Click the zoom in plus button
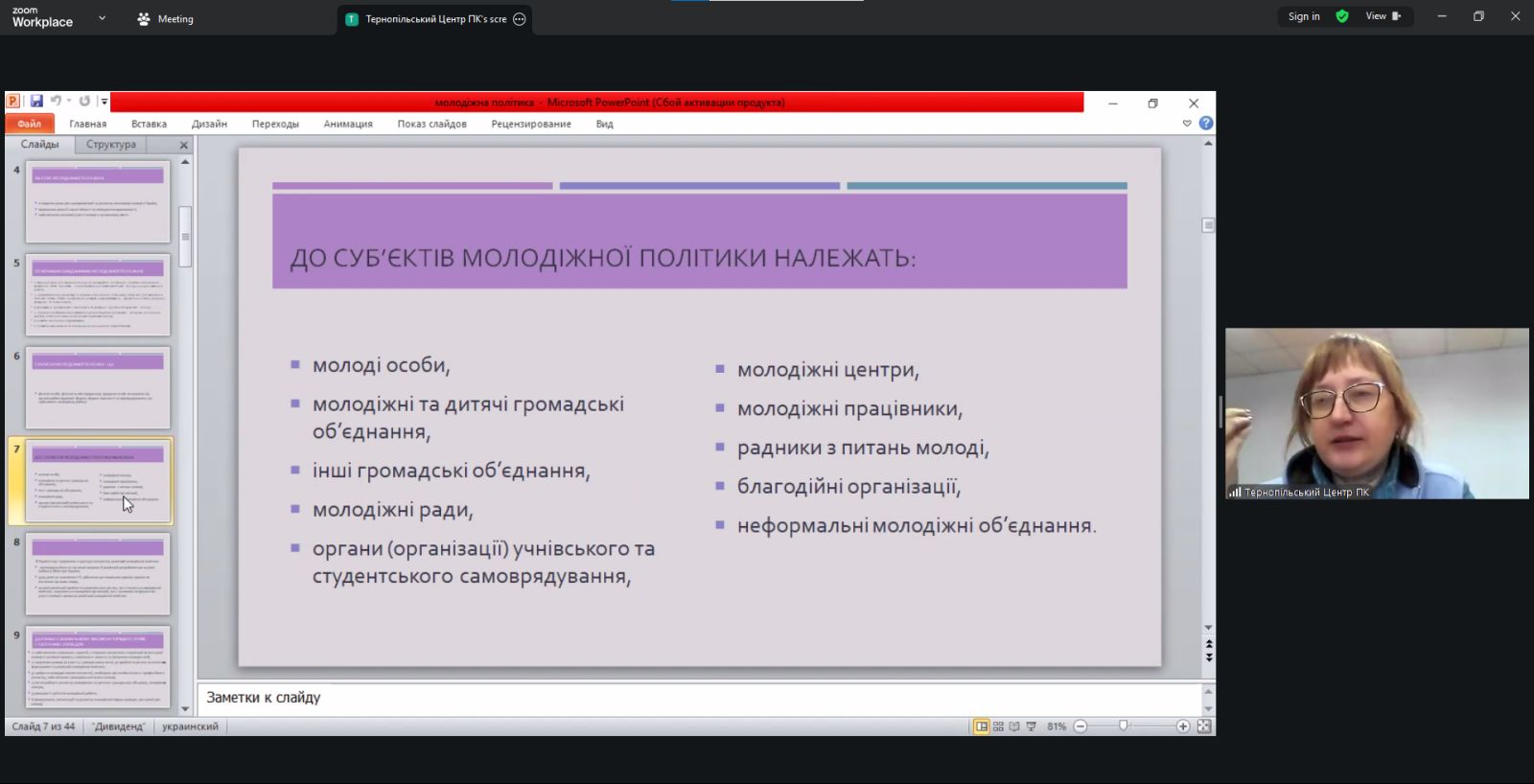The height and width of the screenshot is (784, 1534). (1183, 726)
